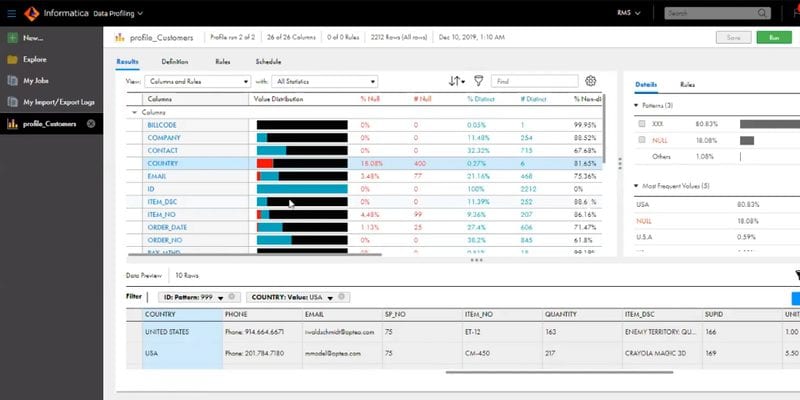This screenshot has width=800, height=400.
Task: Collapse the Most Frequent Values section
Action: point(636,186)
